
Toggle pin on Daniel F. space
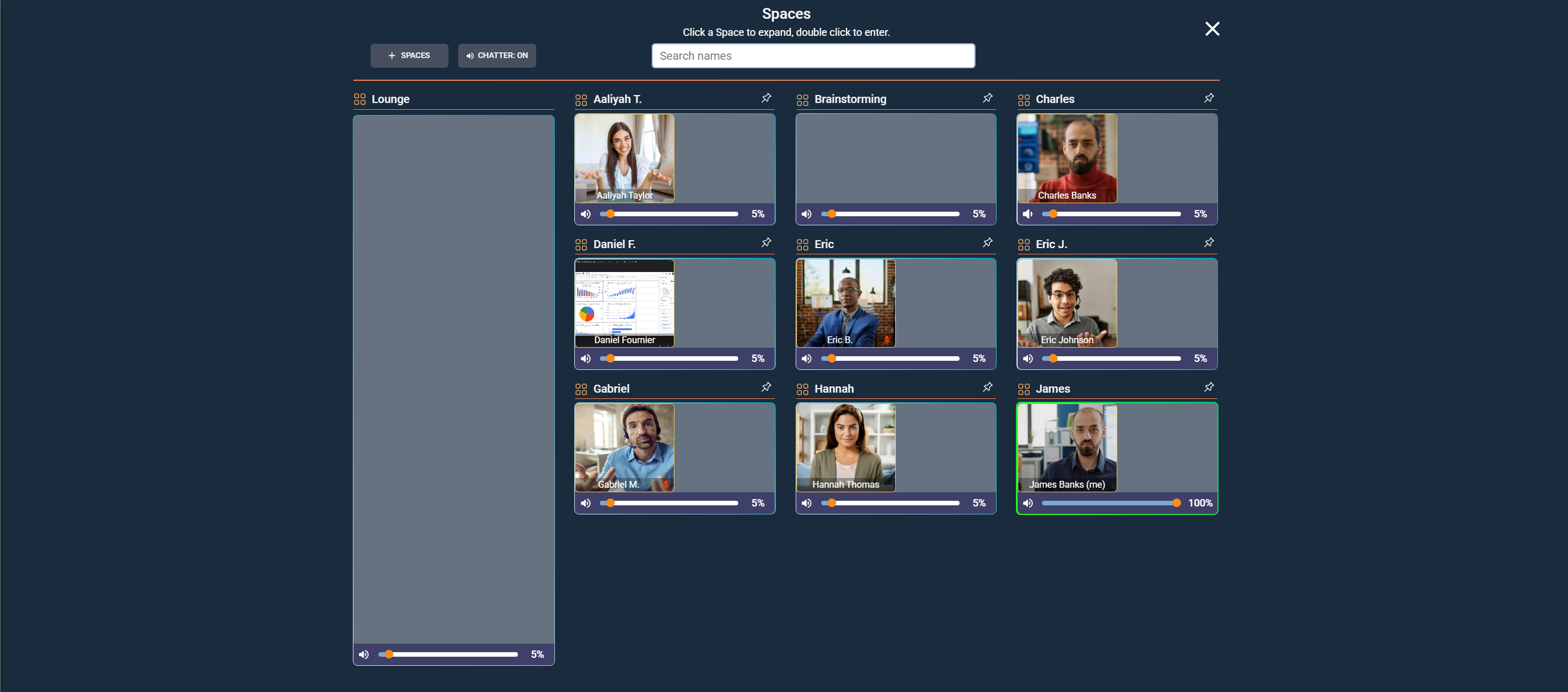click(x=766, y=243)
